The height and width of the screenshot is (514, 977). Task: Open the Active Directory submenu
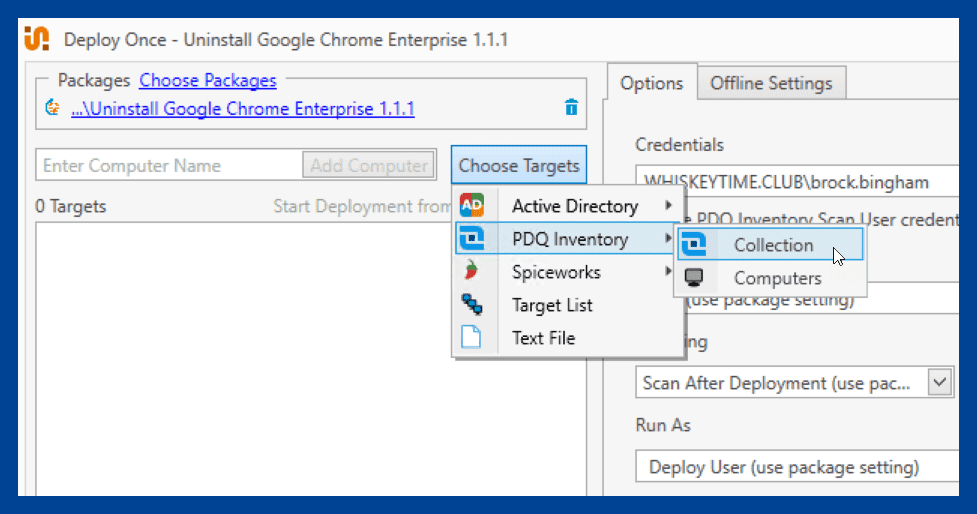point(568,206)
